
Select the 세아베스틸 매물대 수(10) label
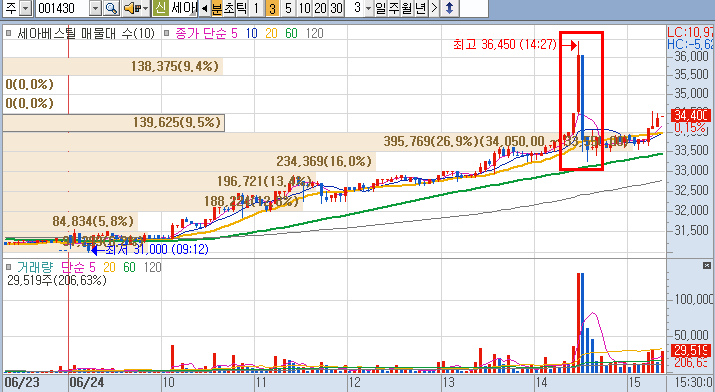pyautogui.click(x=86, y=33)
